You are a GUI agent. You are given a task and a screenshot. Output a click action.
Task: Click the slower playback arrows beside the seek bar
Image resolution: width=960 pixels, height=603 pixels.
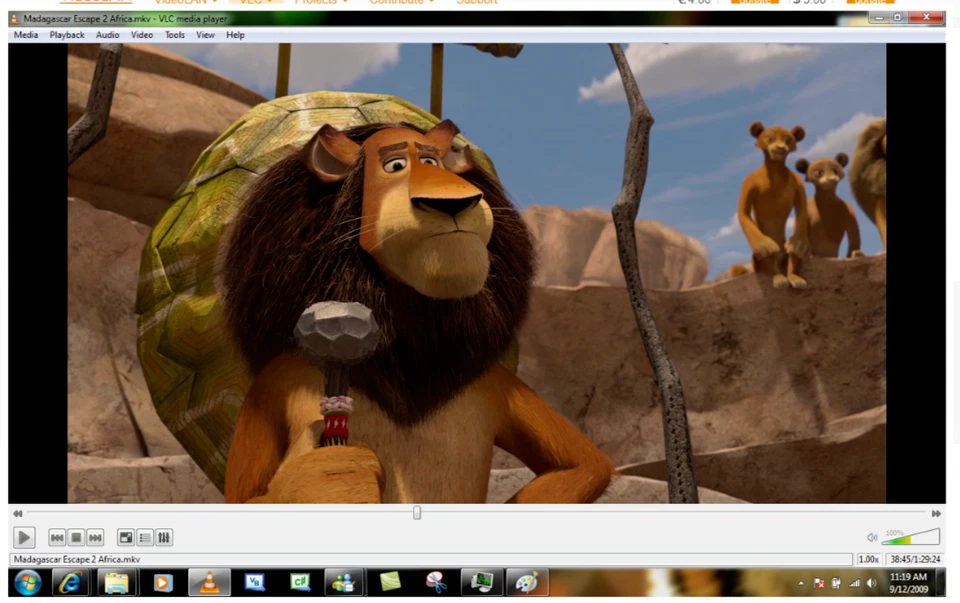[17, 512]
